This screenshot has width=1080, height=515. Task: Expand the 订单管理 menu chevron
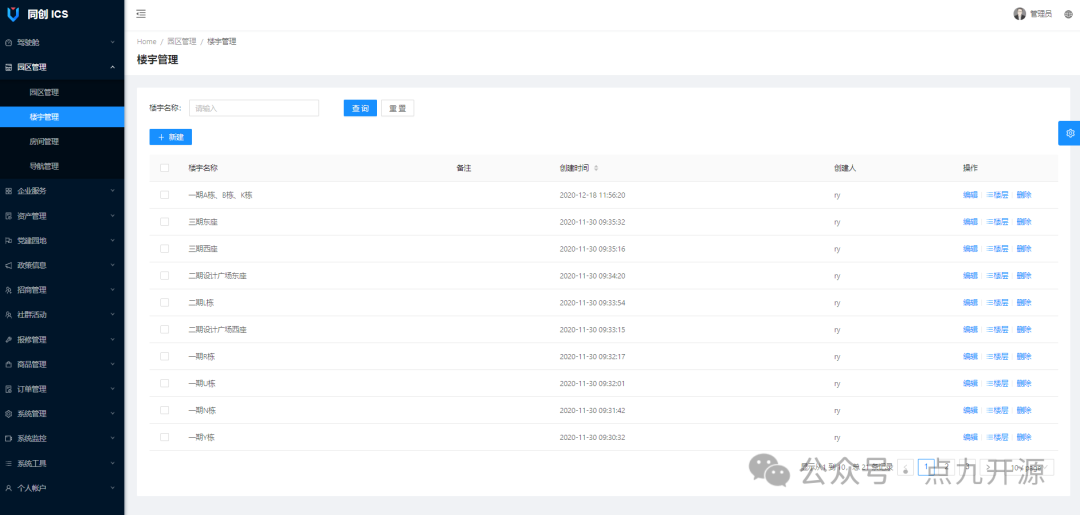(x=112, y=389)
